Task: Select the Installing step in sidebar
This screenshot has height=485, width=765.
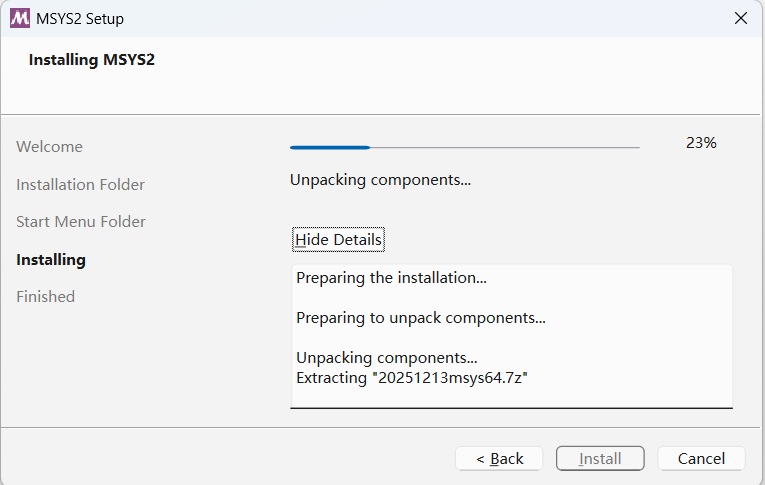Action: (51, 260)
